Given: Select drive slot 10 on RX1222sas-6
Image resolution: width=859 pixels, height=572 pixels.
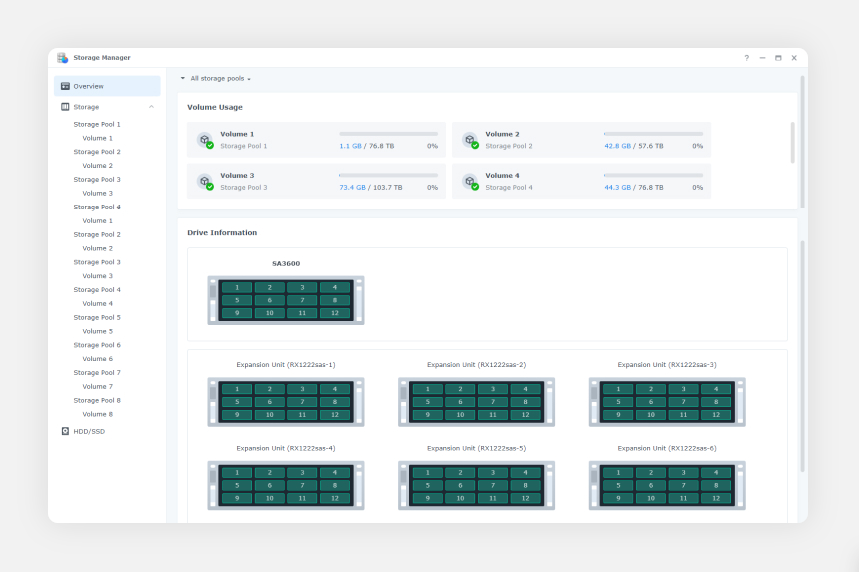Looking at the screenshot, I should click(x=651, y=498).
